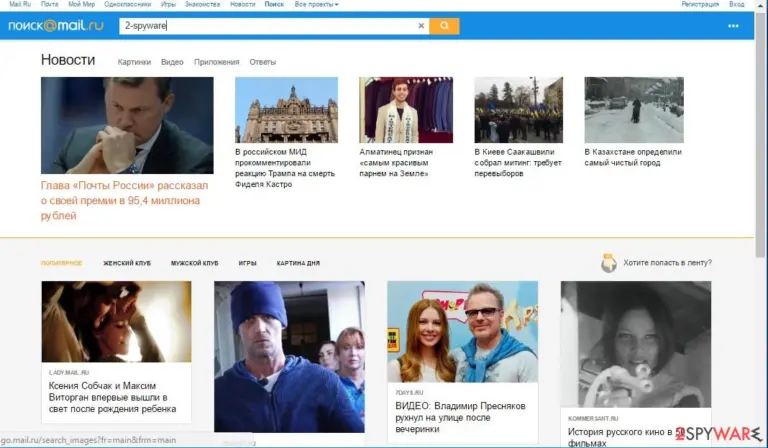
Task: Click the поиск@mail.ru logo
Action: tap(56, 25)
